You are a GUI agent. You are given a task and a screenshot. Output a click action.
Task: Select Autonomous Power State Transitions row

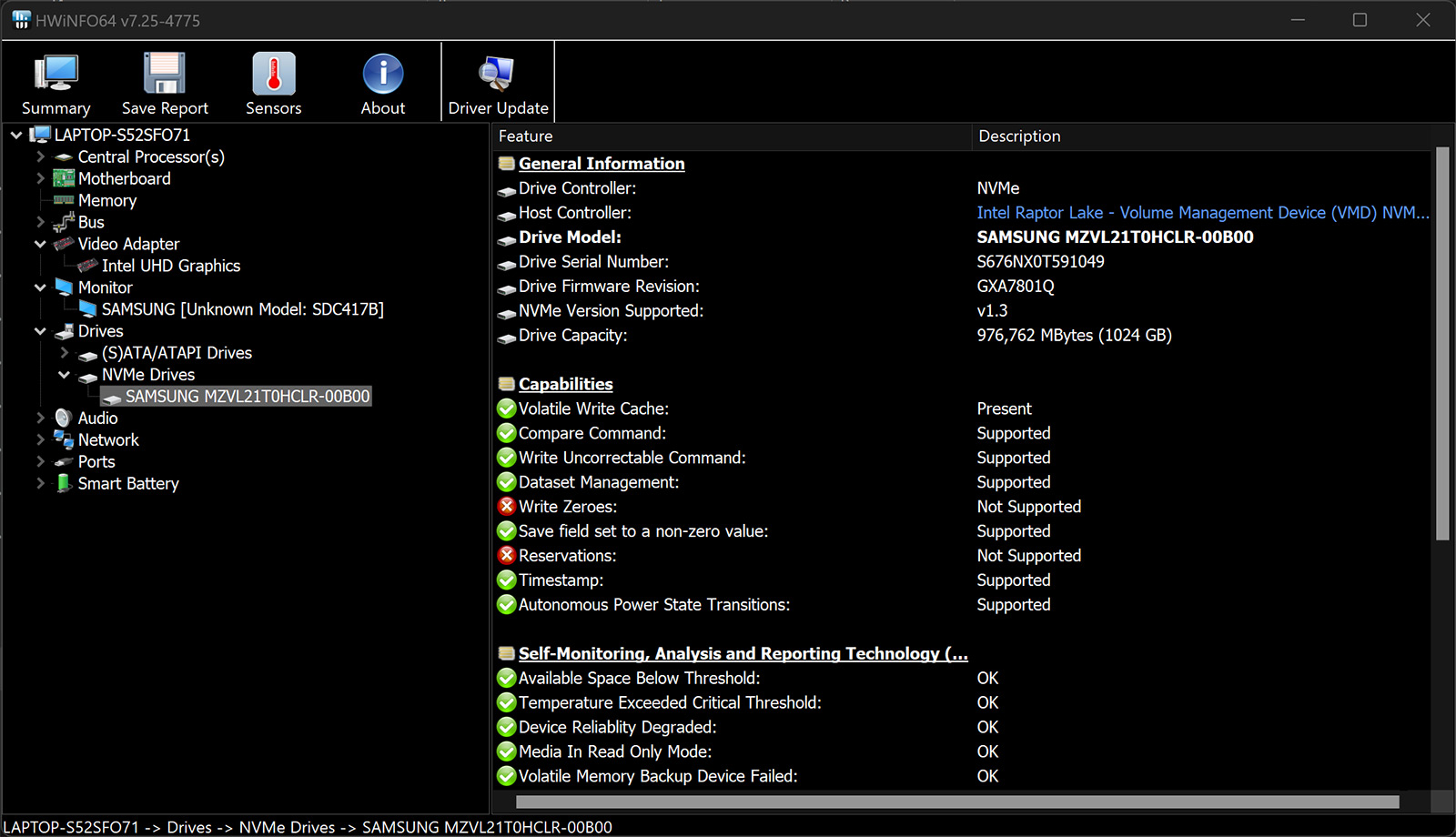point(961,604)
